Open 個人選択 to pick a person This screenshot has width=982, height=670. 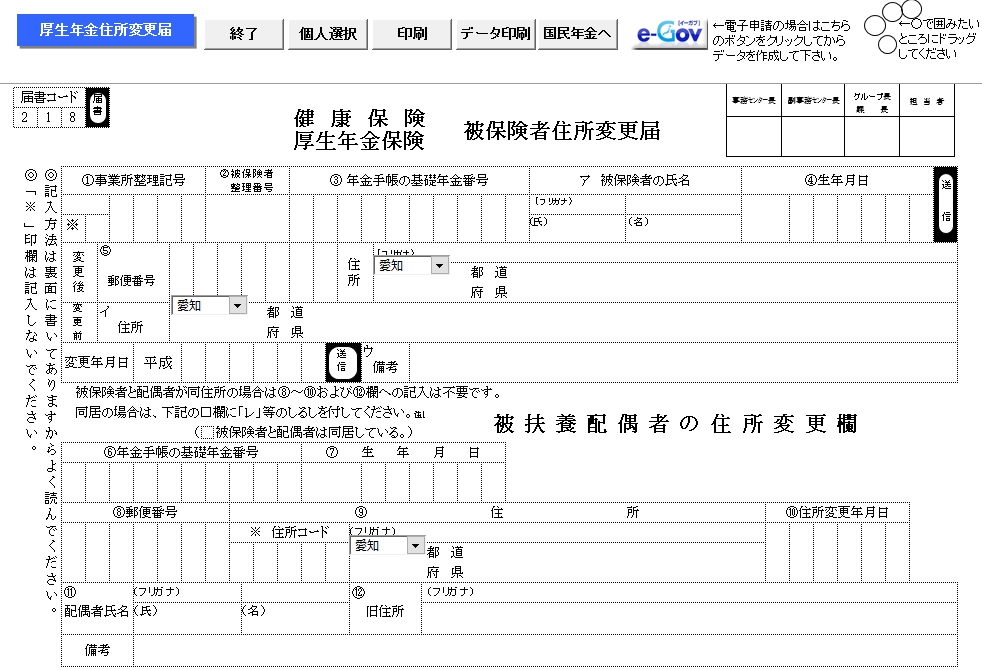pos(328,34)
